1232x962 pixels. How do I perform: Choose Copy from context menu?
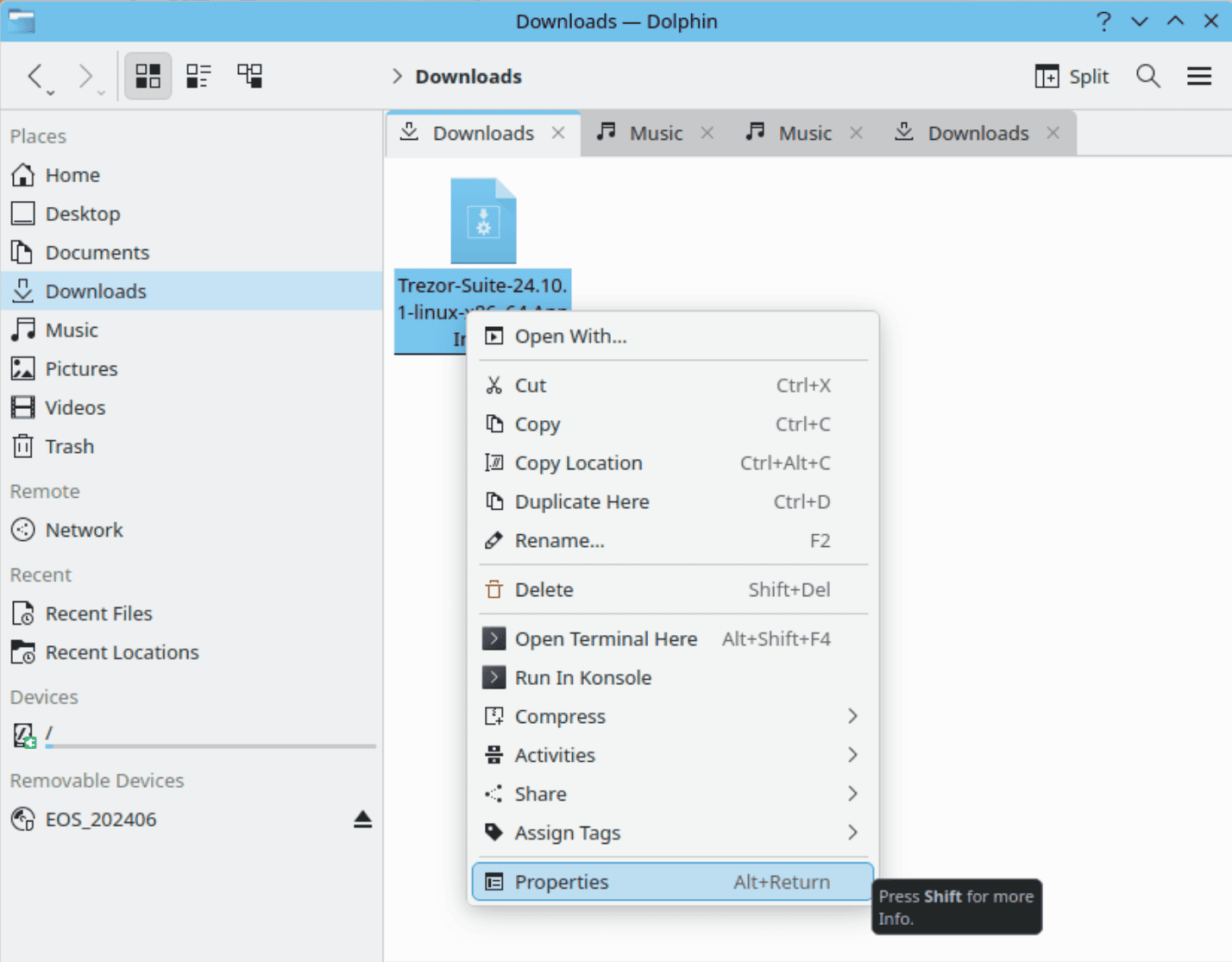pos(672,424)
